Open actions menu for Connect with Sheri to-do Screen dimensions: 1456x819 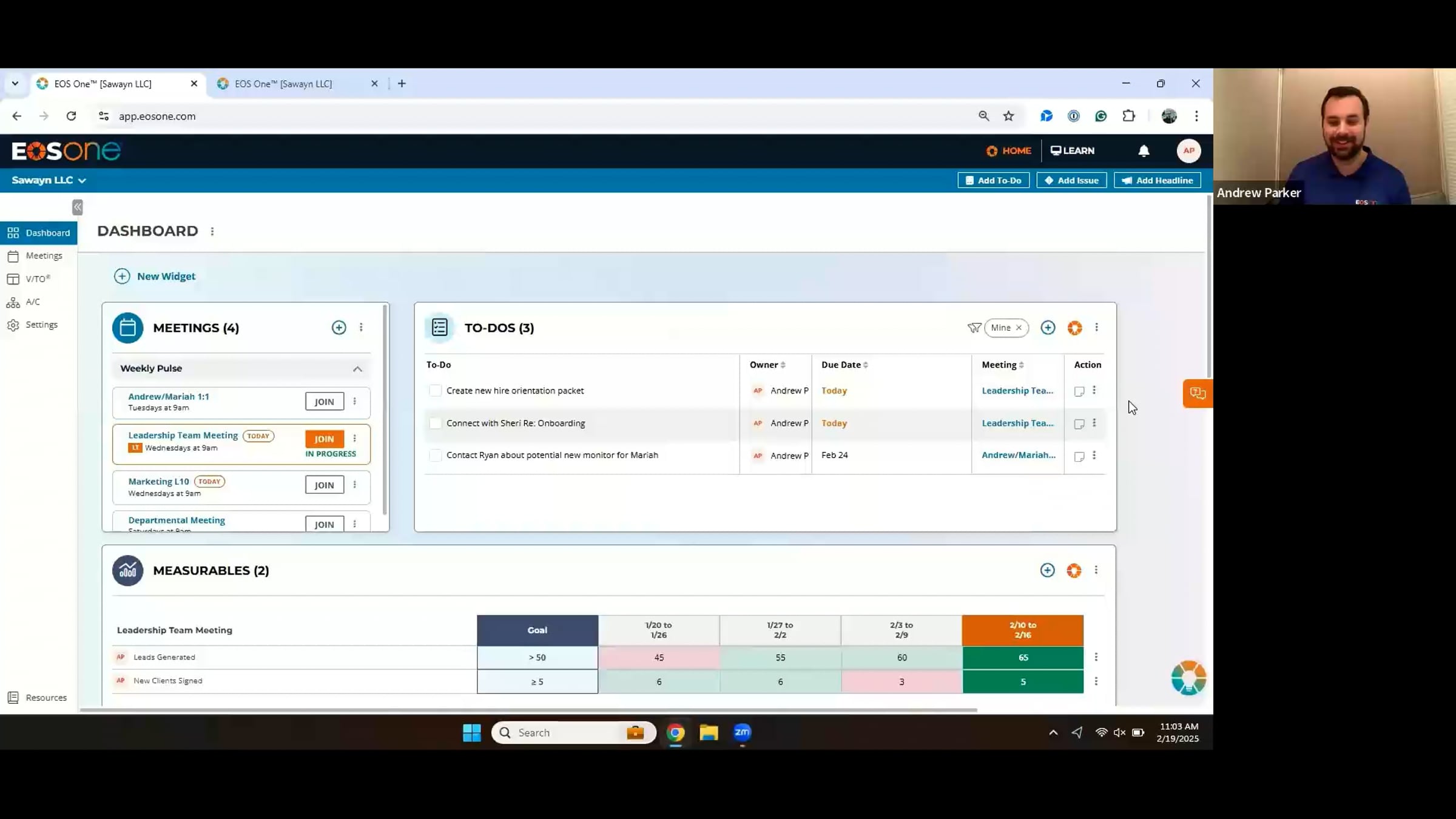point(1094,423)
